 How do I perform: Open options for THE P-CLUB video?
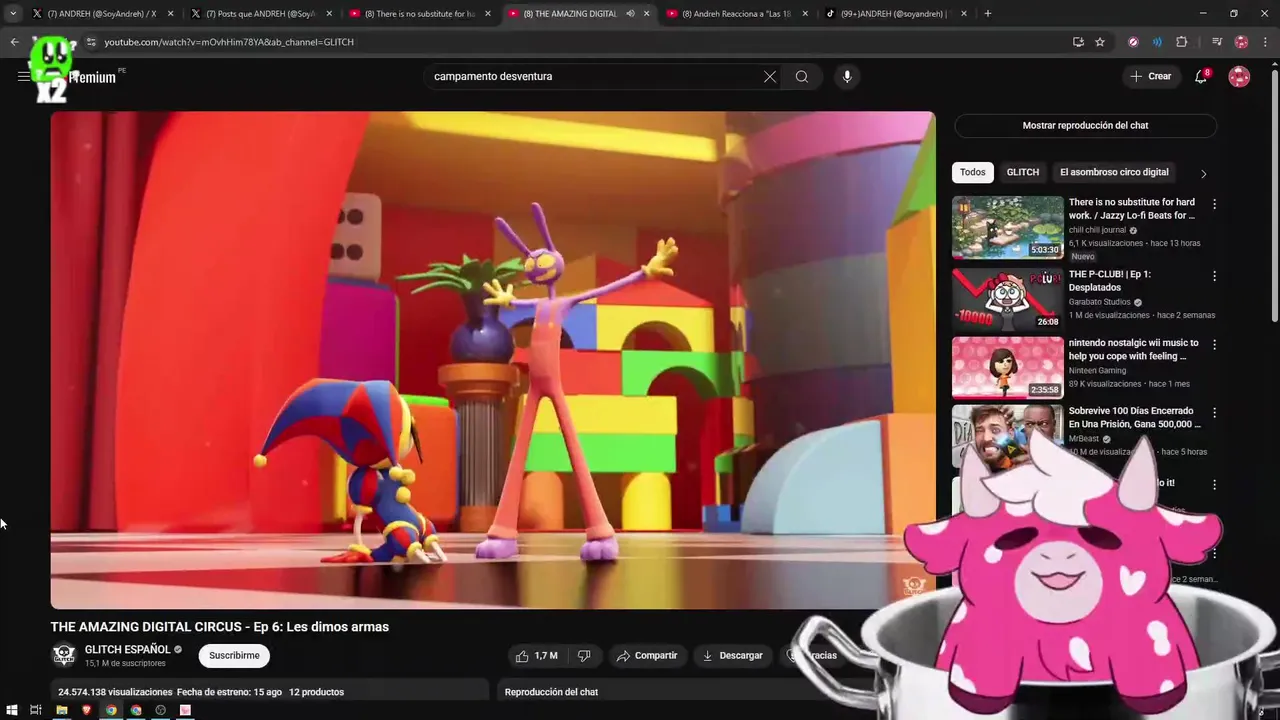(1214, 276)
